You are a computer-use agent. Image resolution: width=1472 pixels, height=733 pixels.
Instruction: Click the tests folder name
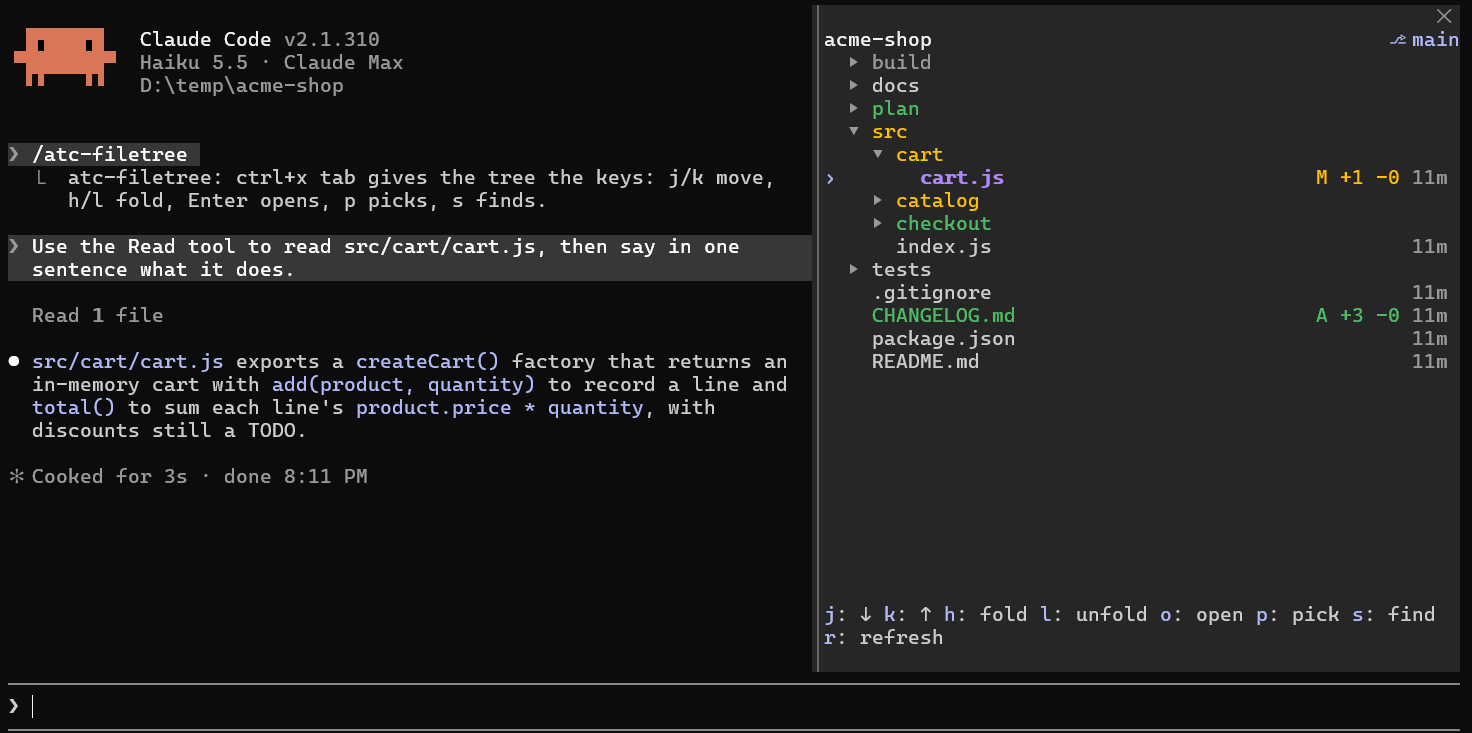tap(902, 270)
